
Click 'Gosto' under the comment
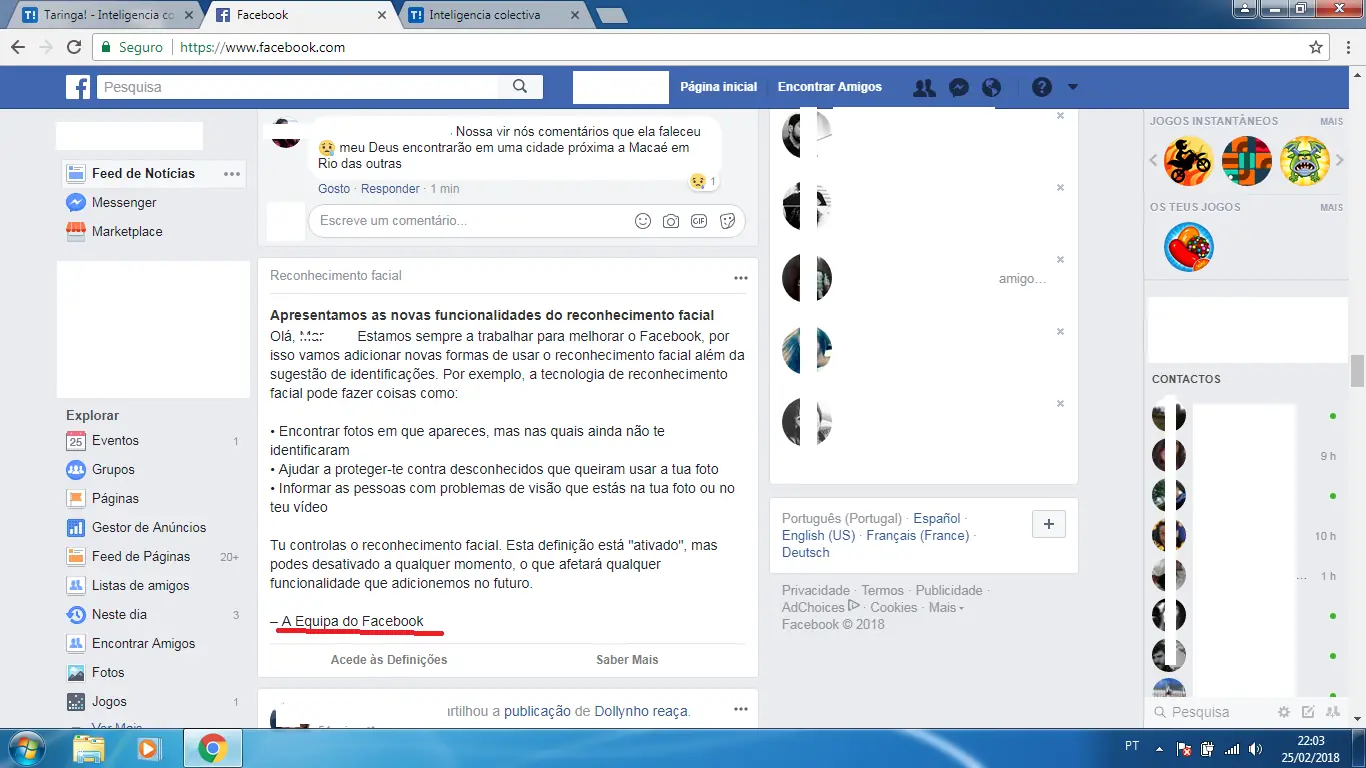(x=334, y=189)
